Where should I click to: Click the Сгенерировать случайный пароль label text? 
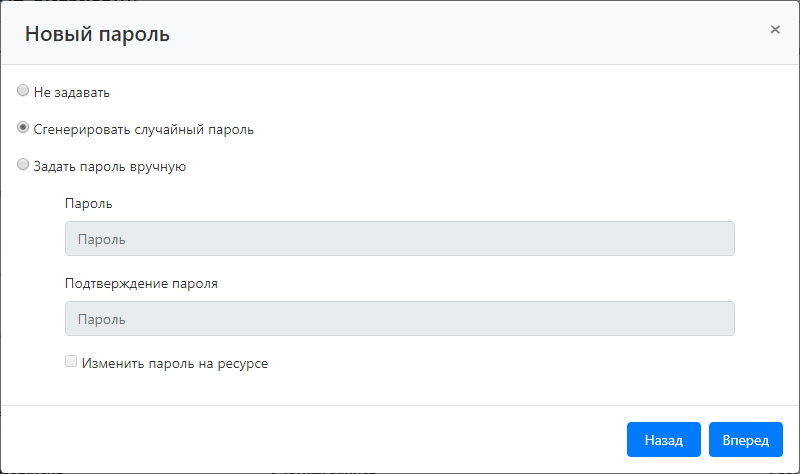(143, 129)
